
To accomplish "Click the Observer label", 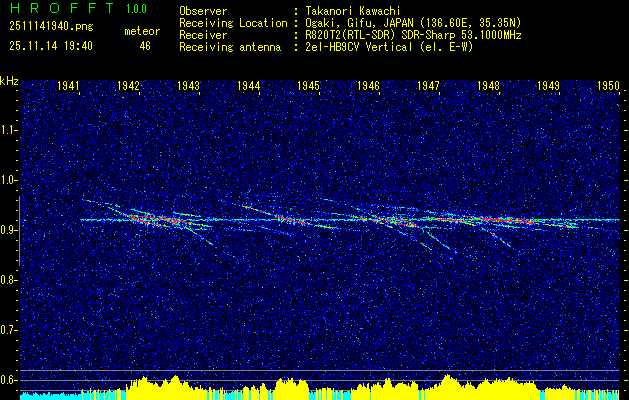I will [203, 11].
